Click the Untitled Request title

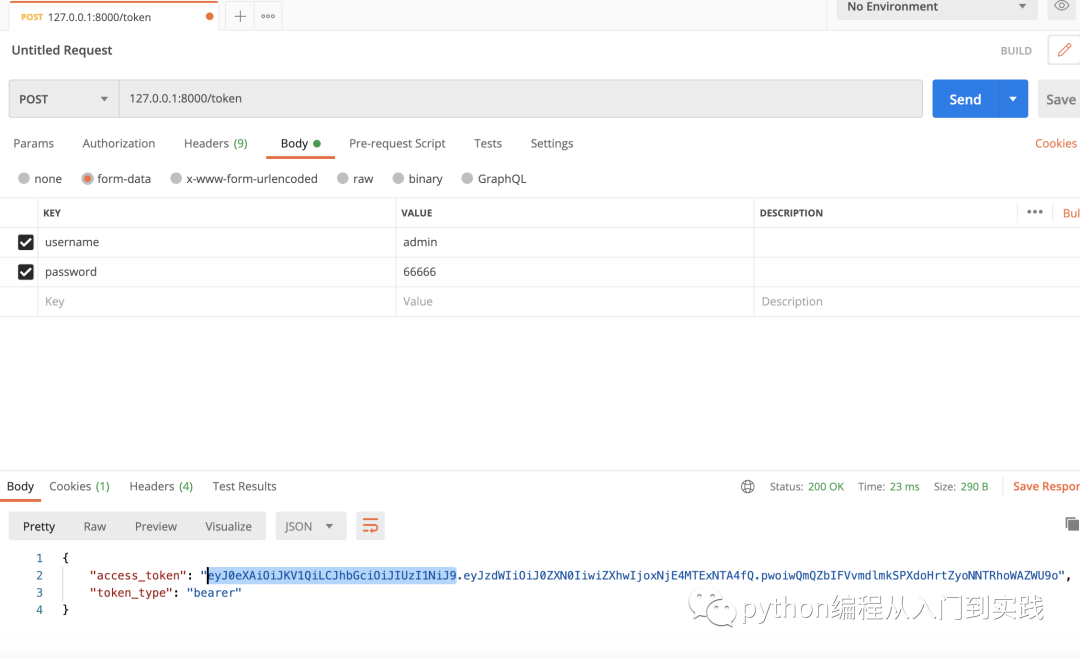(x=61, y=50)
